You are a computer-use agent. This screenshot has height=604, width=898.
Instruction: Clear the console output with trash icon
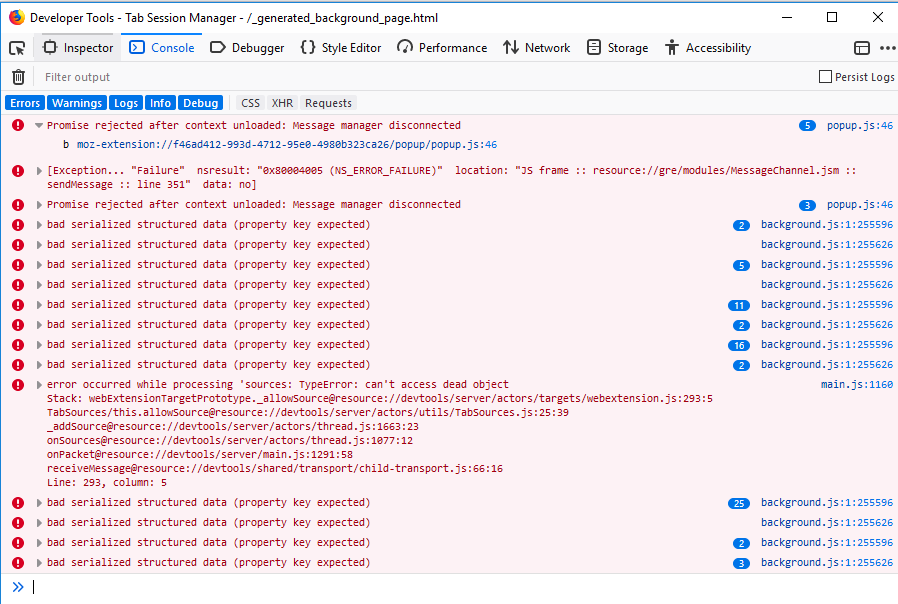(x=17, y=76)
